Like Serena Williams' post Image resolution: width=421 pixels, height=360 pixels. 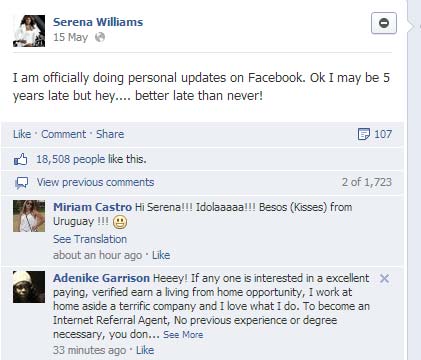point(22,134)
